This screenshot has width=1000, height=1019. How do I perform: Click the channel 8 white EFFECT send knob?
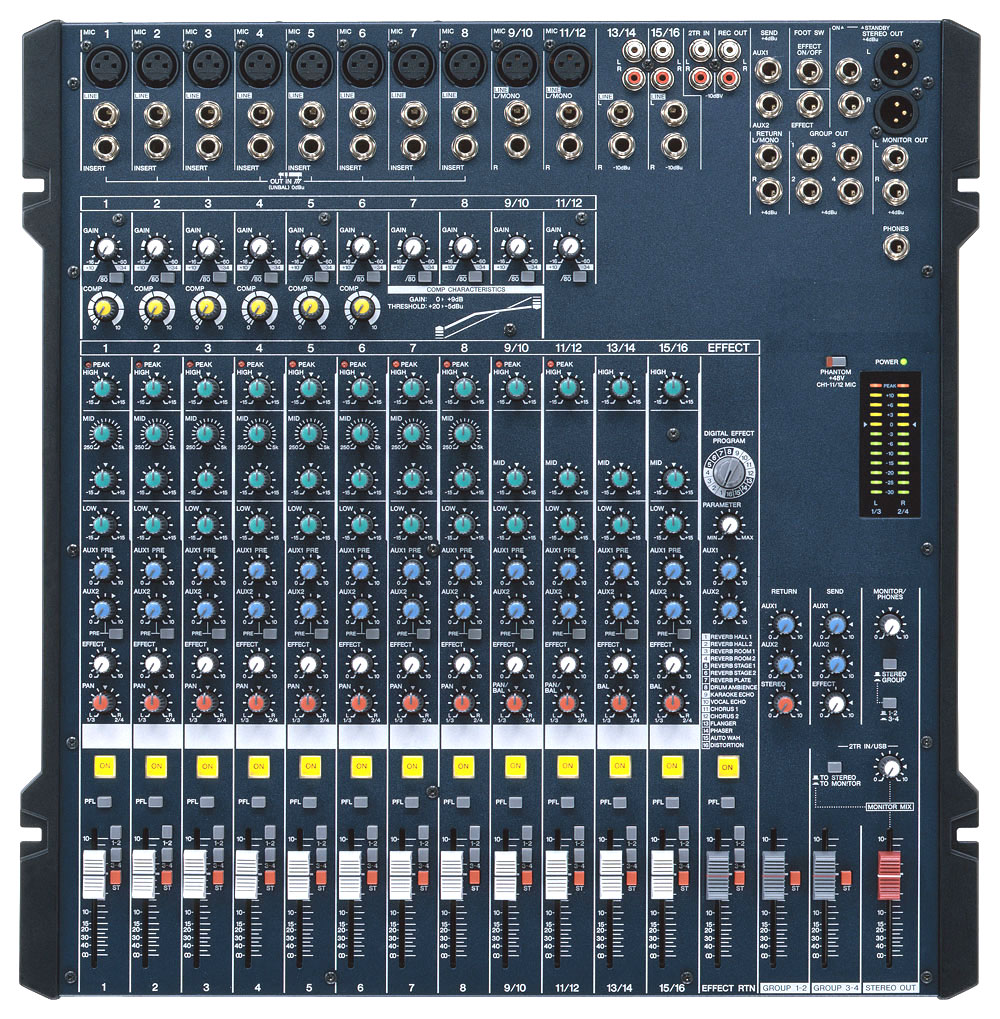(463, 664)
